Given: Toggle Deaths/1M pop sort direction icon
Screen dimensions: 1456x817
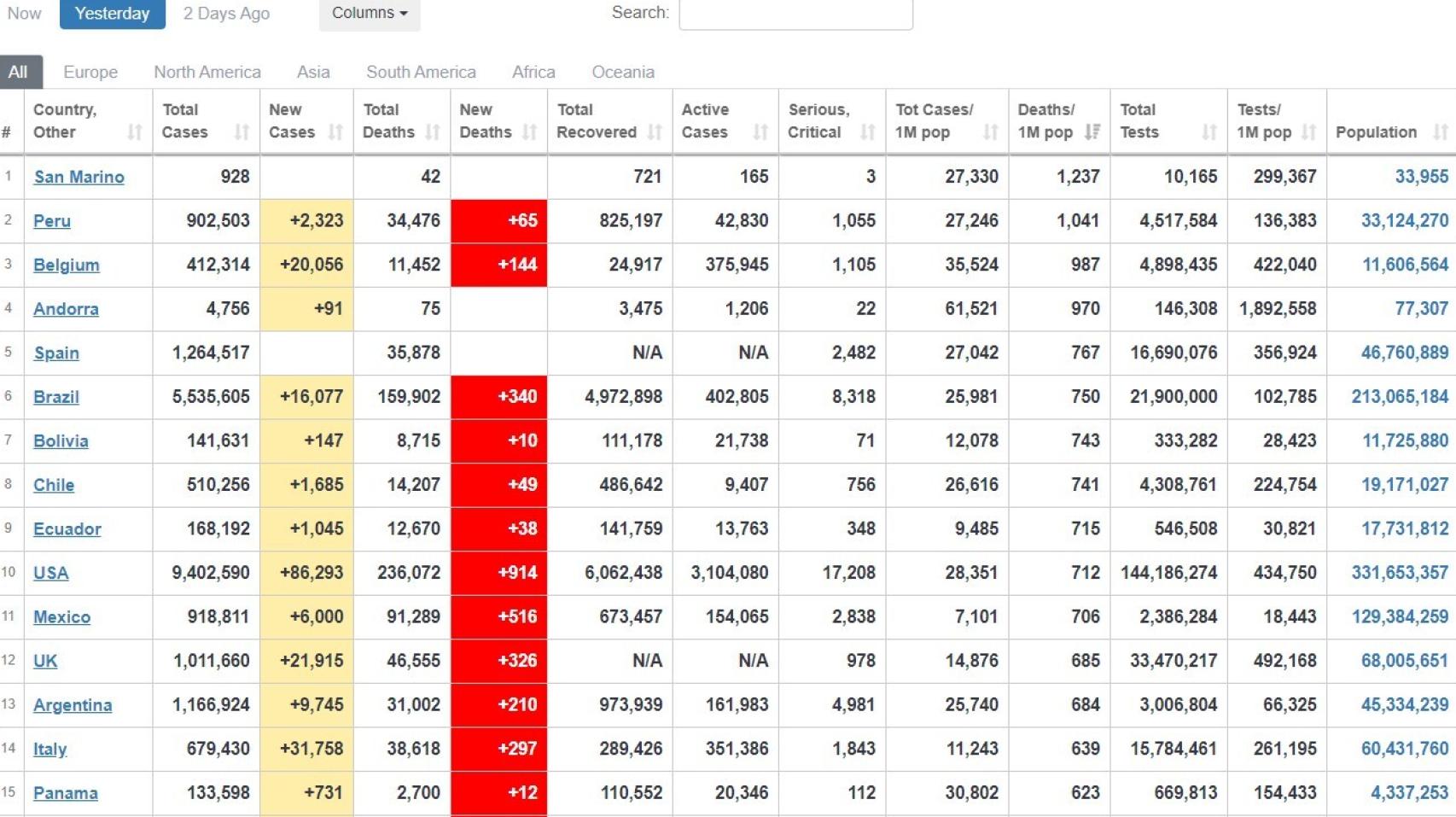Looking at the screenshot, I should coord(1092,132).
